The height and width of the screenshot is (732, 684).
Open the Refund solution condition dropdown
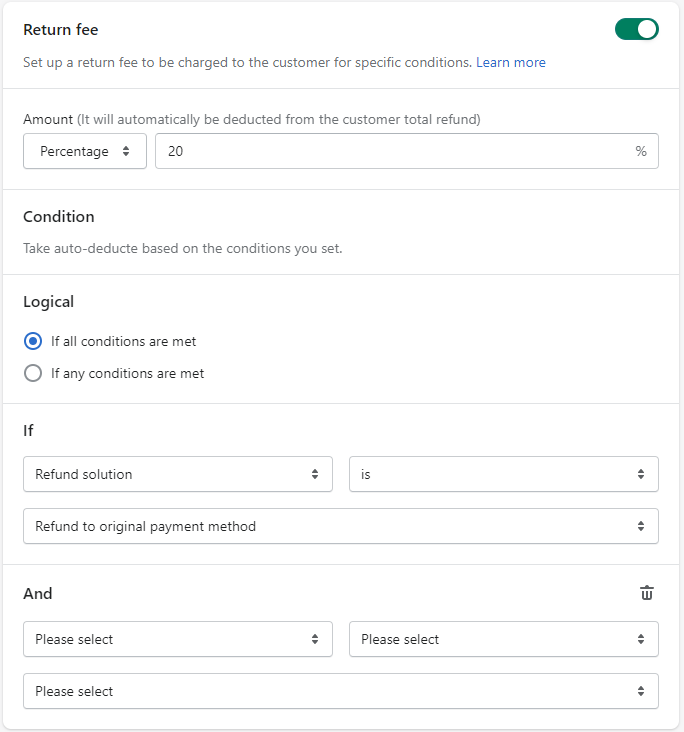point(178,474)
